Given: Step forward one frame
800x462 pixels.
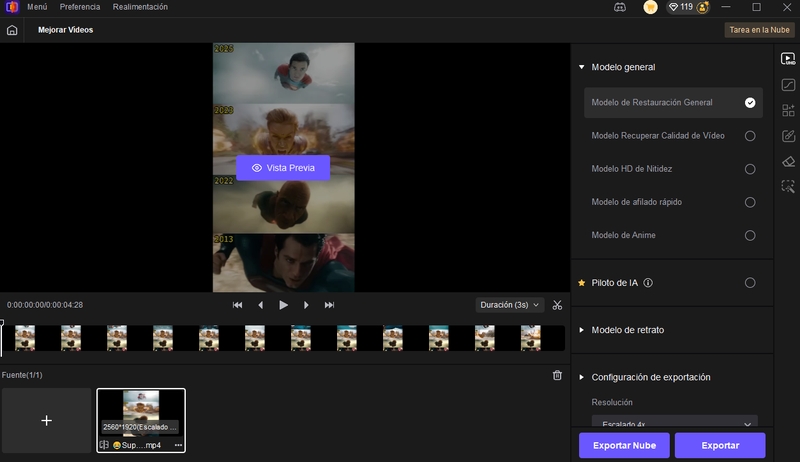Looking at the screenshot, I should 306,305.
